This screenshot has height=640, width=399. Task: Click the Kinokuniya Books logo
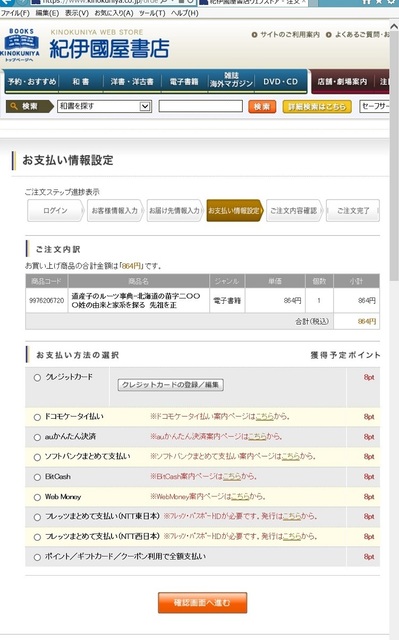[x=20, y=45]
